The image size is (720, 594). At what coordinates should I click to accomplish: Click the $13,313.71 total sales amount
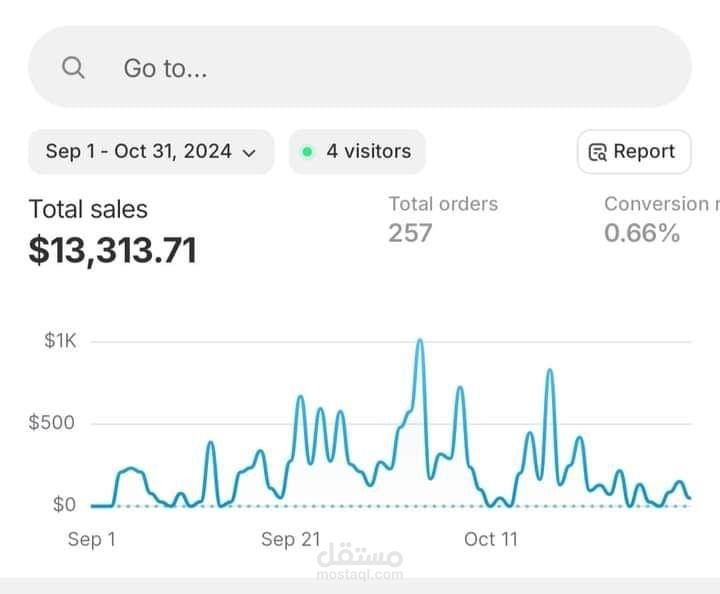pyautogui.click(x=112, y=250)
